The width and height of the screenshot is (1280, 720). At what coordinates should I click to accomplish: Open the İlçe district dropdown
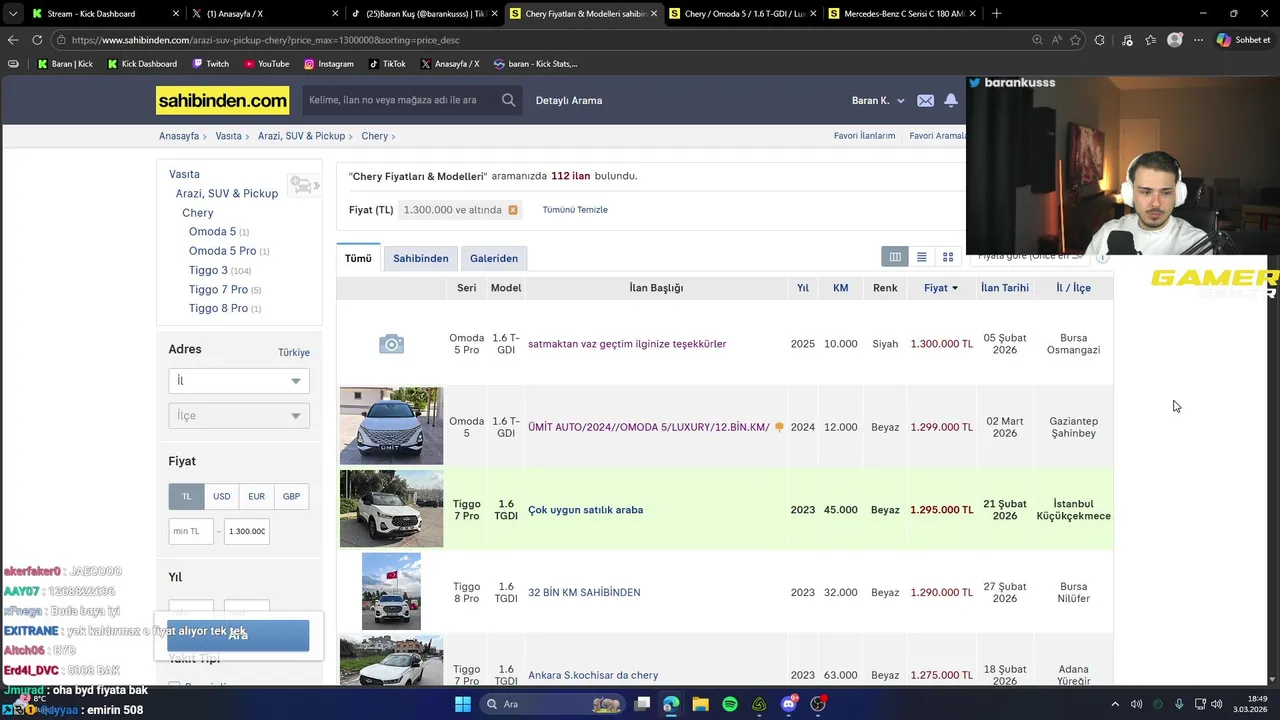[239, 416]
